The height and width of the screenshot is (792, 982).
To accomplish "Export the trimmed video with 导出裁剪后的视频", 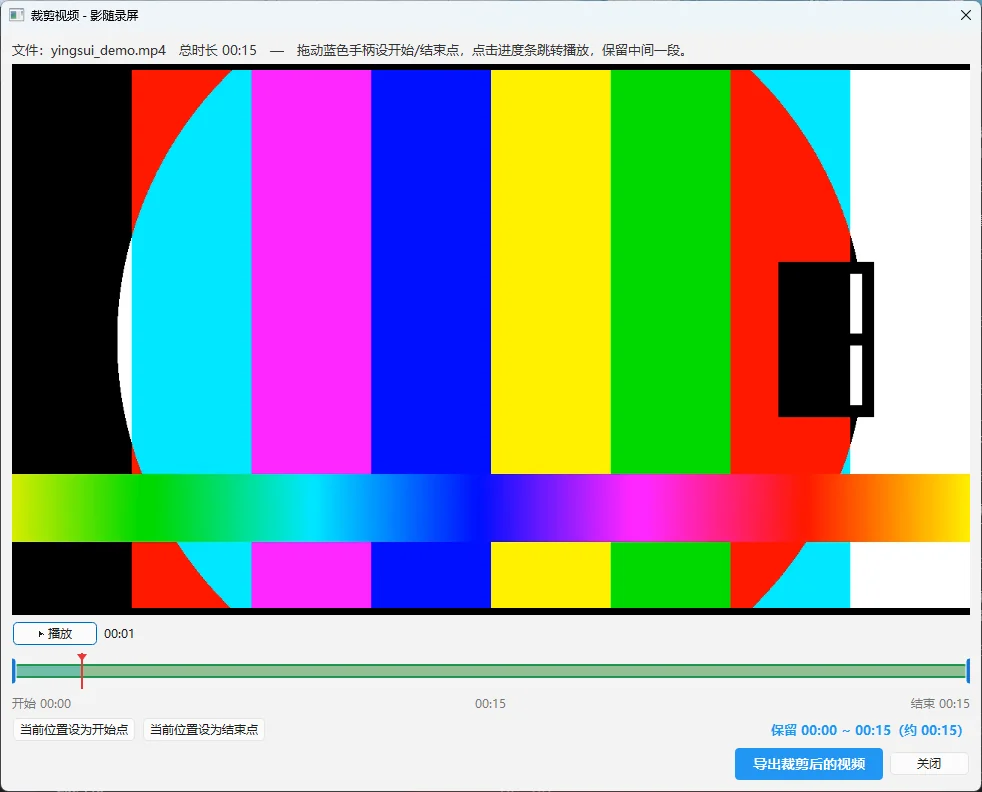I will point(809,764).
